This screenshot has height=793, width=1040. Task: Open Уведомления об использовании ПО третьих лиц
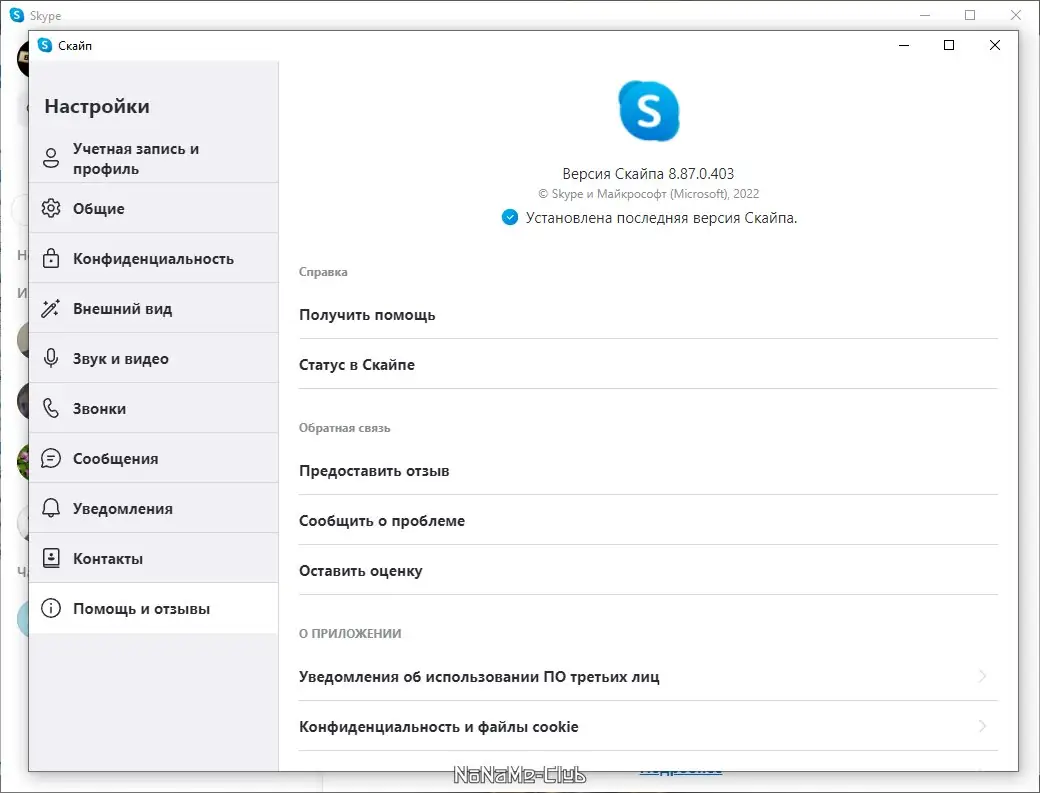[648, 677]
